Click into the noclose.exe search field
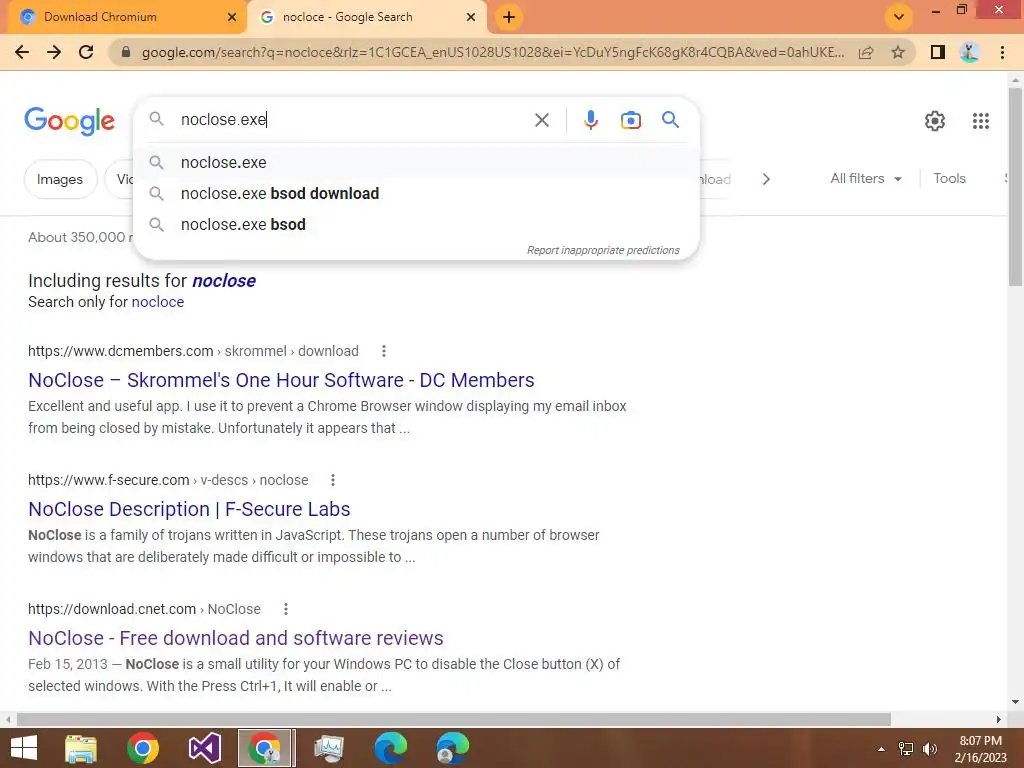This screenshot has width=1024, height=768. (353, 120)
